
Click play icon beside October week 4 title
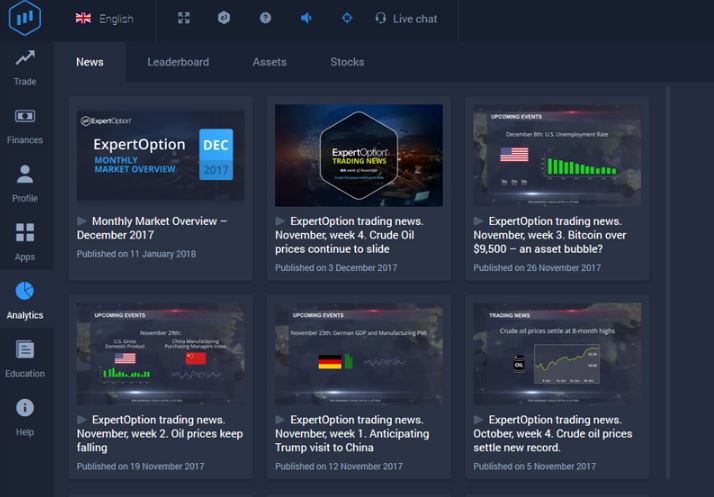(479, 420)
